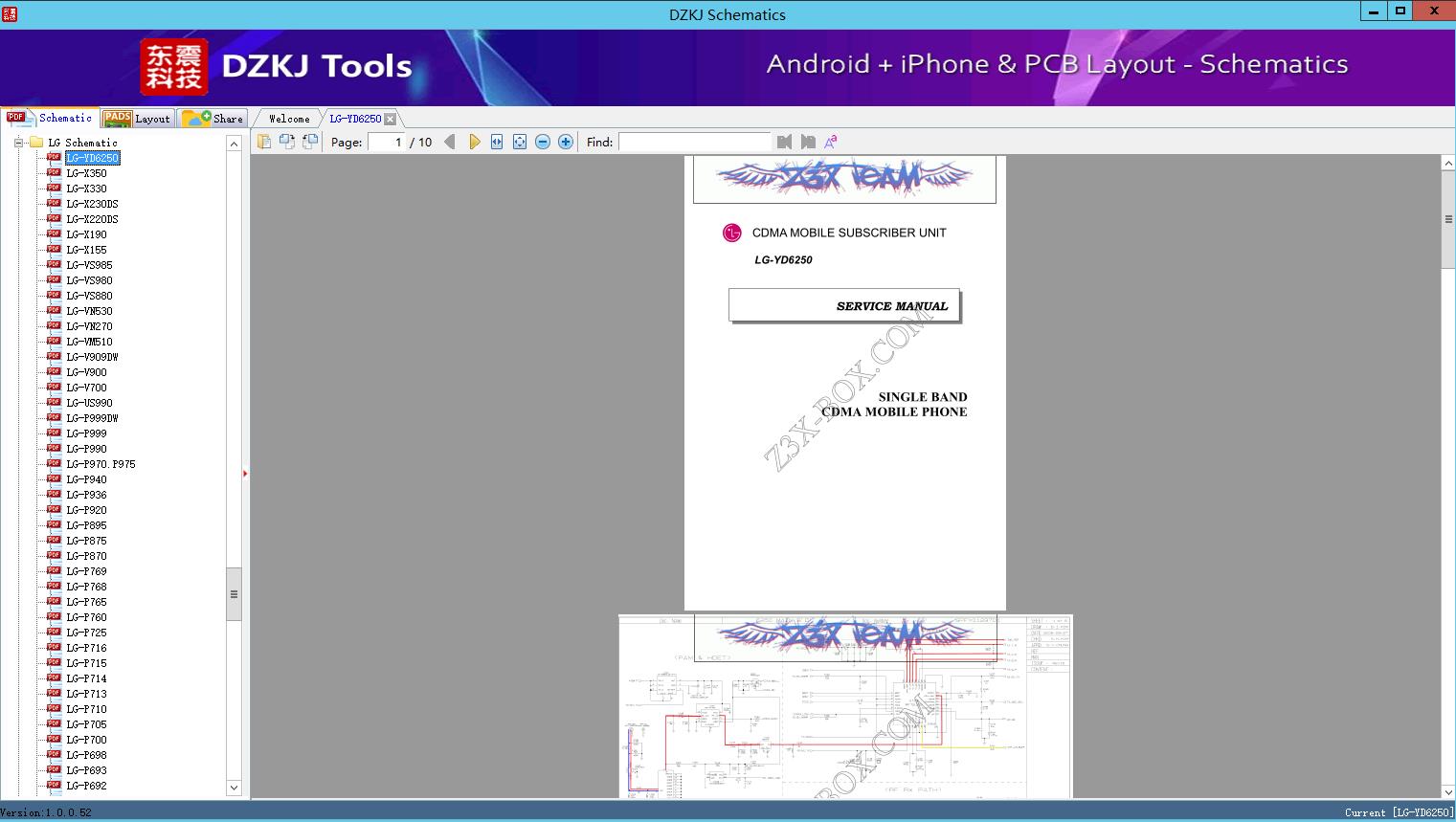Open the LG-P725 schematic
Viewport: 1456px width, 822px height.
pos(86,633)
